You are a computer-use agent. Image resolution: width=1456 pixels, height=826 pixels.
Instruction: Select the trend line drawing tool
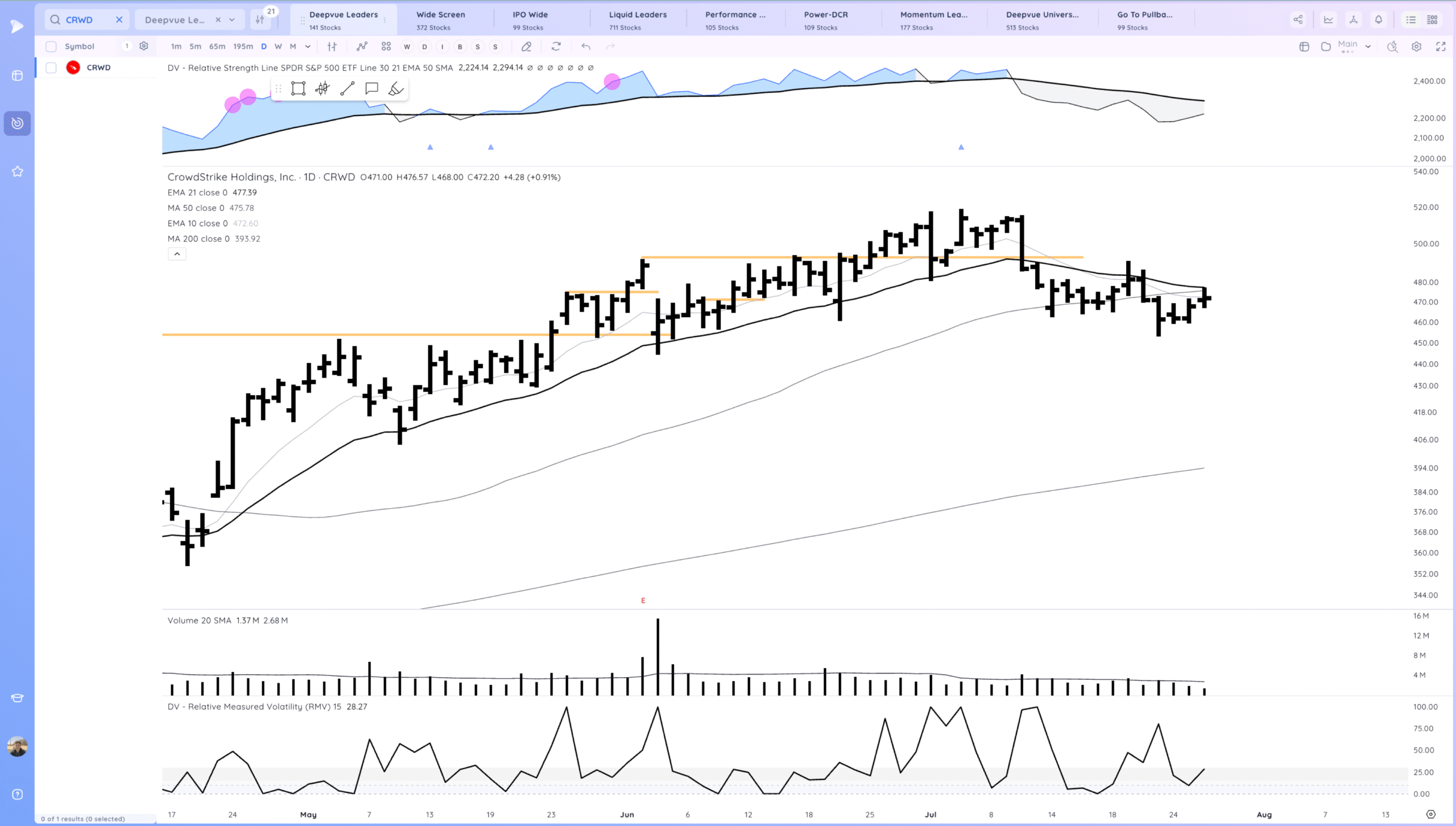[347, 88]
